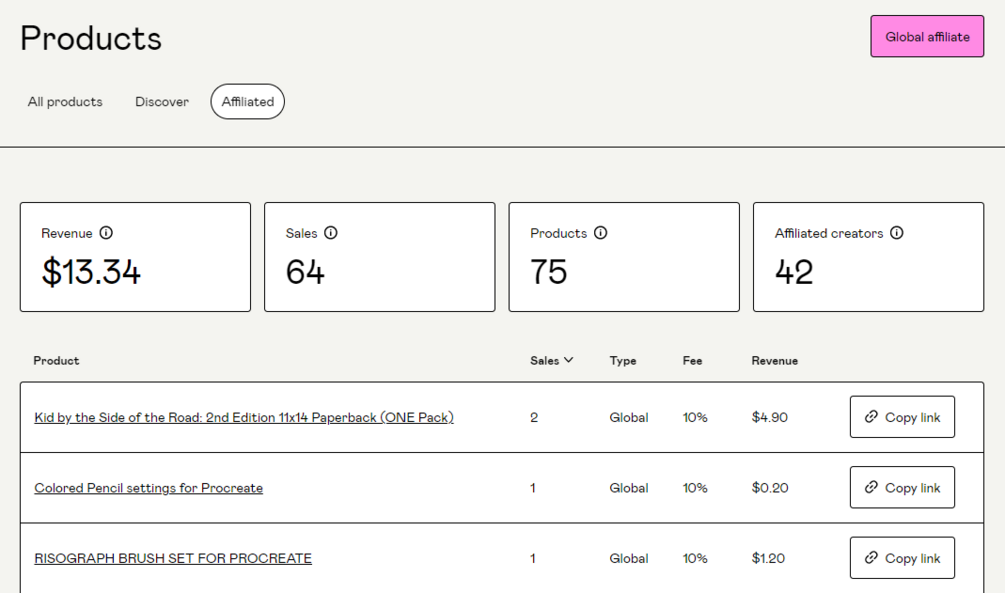Image resolution: width=1005 pixels, height=593 pixels.
Task: Click the Type column header
Action: coord(623,360)
